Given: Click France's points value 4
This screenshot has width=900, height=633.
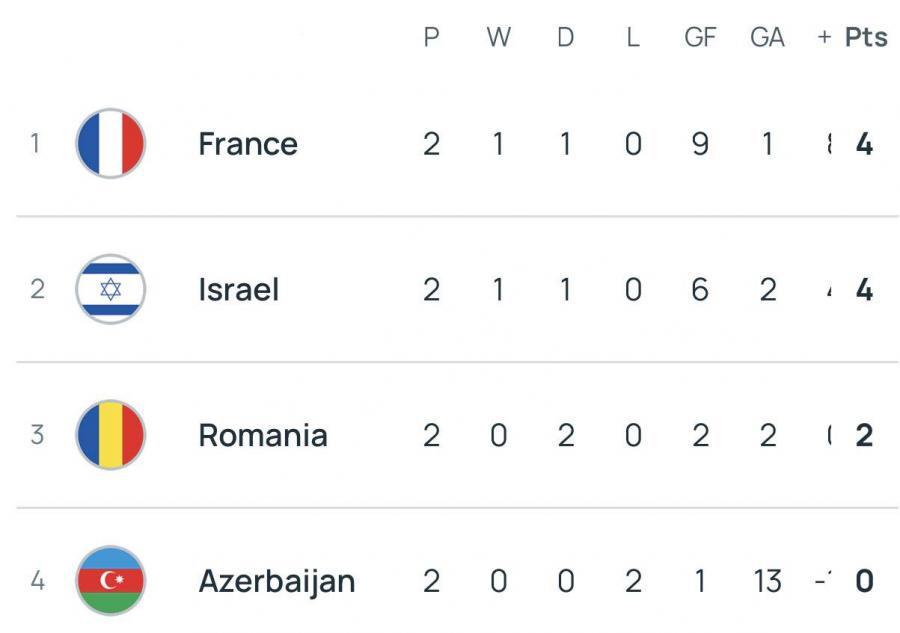Looking at the screenshot, I should coord(865,144).
